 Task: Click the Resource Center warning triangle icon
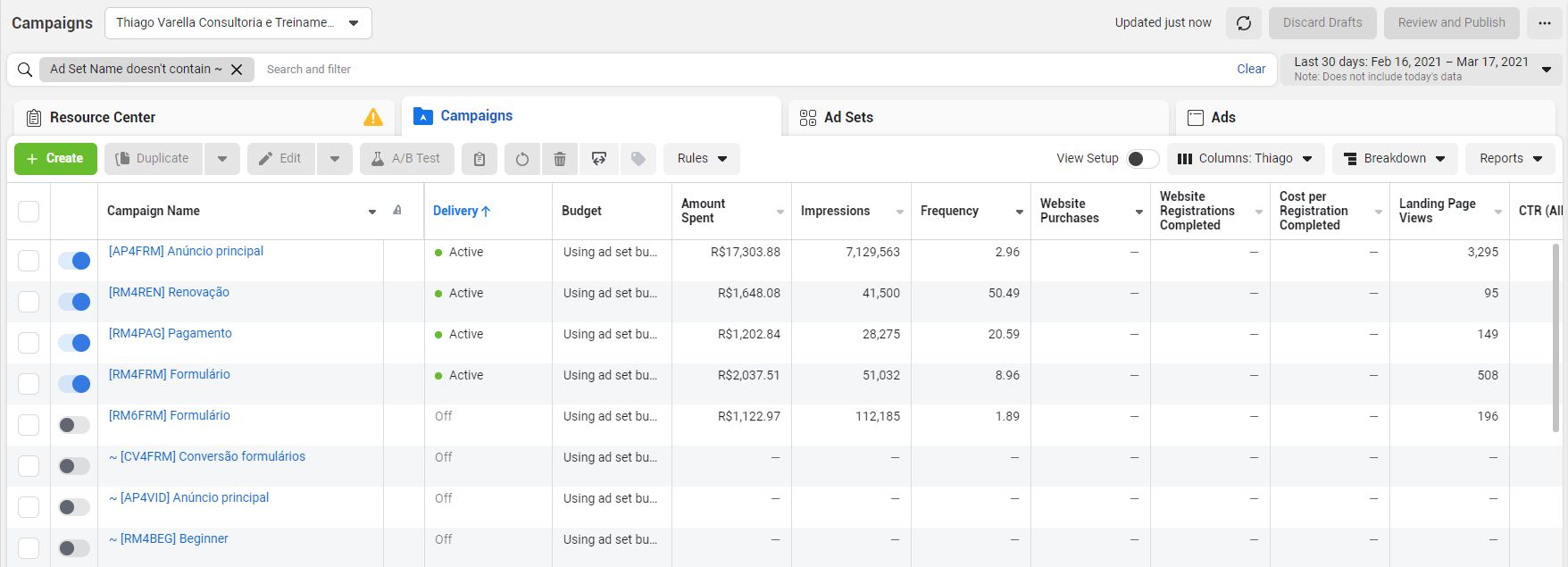[373, 117]
